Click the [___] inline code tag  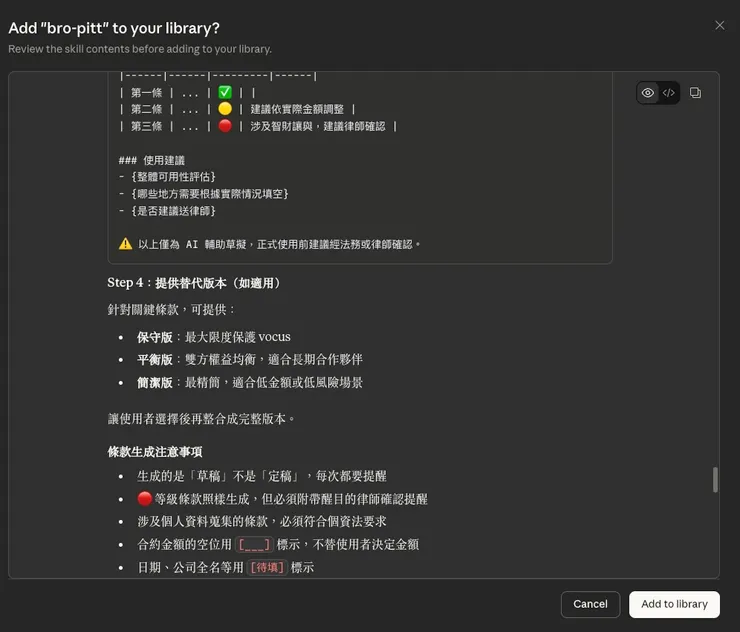(254, 545)
